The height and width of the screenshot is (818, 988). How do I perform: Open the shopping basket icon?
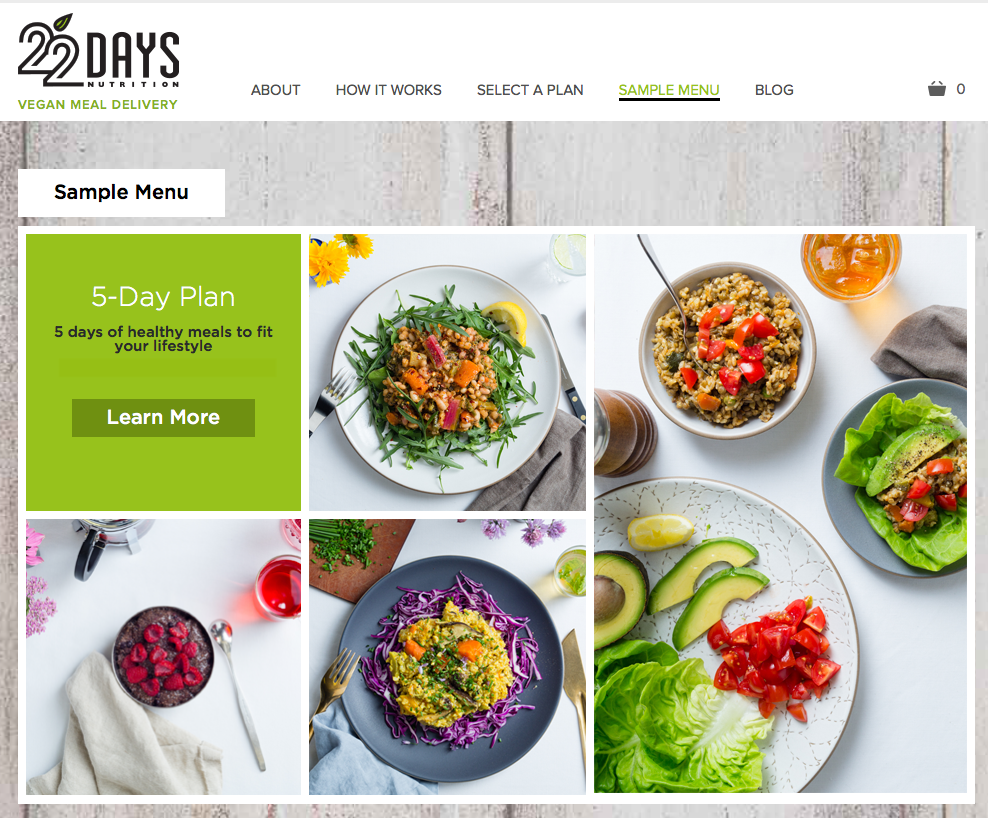coord(936,89)
